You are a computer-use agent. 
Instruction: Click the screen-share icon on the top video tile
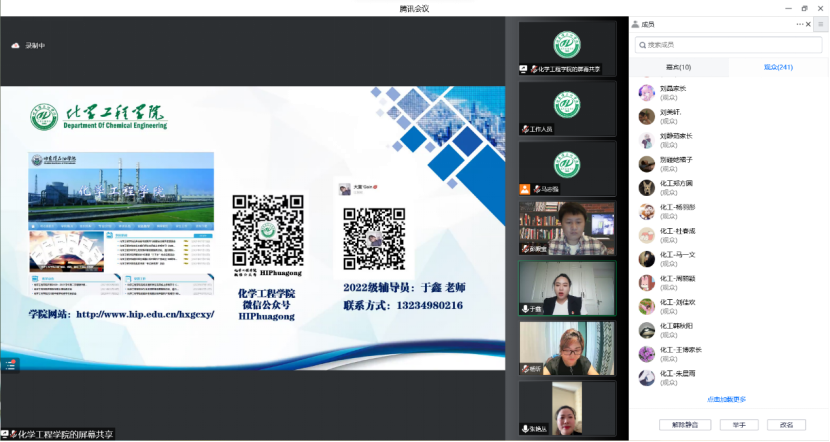click(x=524, y=69)
